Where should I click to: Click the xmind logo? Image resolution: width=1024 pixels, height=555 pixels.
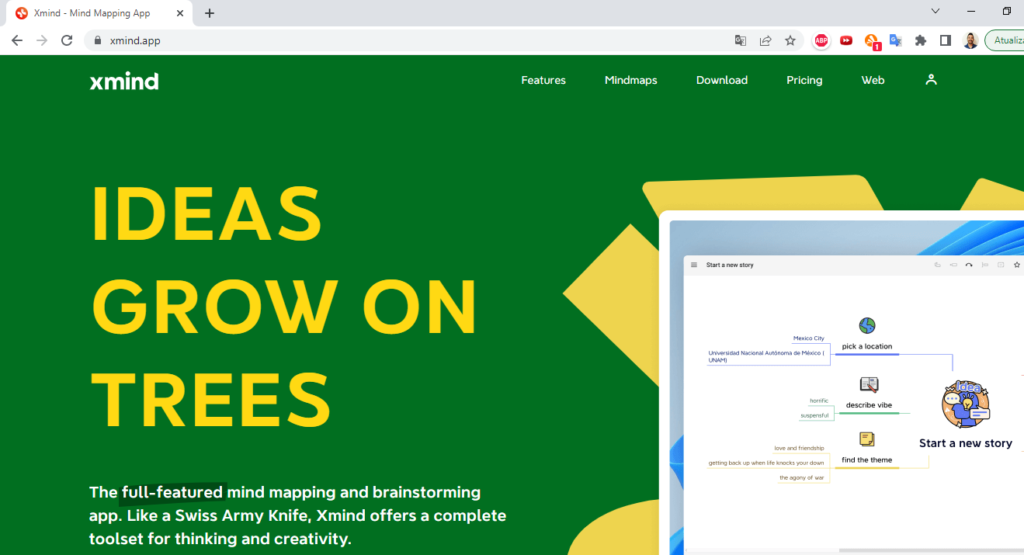124,81
